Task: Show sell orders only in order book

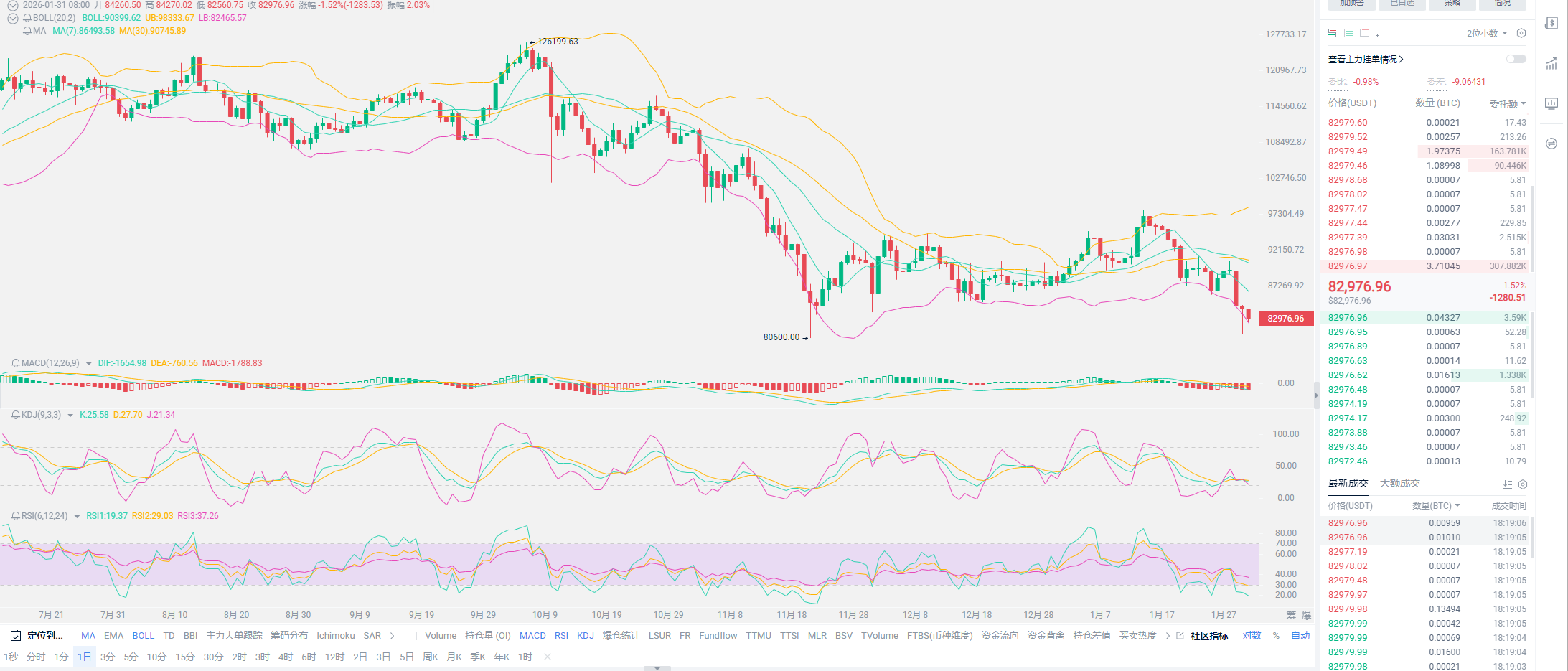Action: [x=1364, y=33]
